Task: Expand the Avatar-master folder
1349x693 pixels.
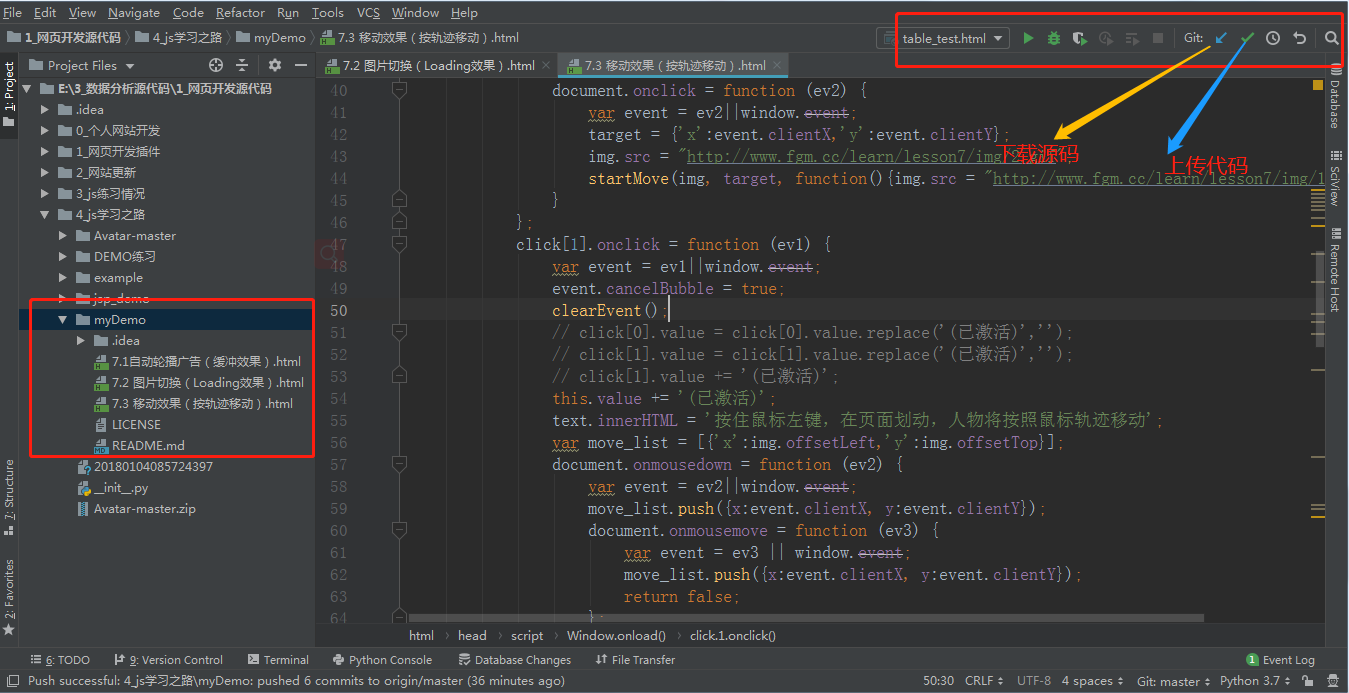Action: point(63,236)
